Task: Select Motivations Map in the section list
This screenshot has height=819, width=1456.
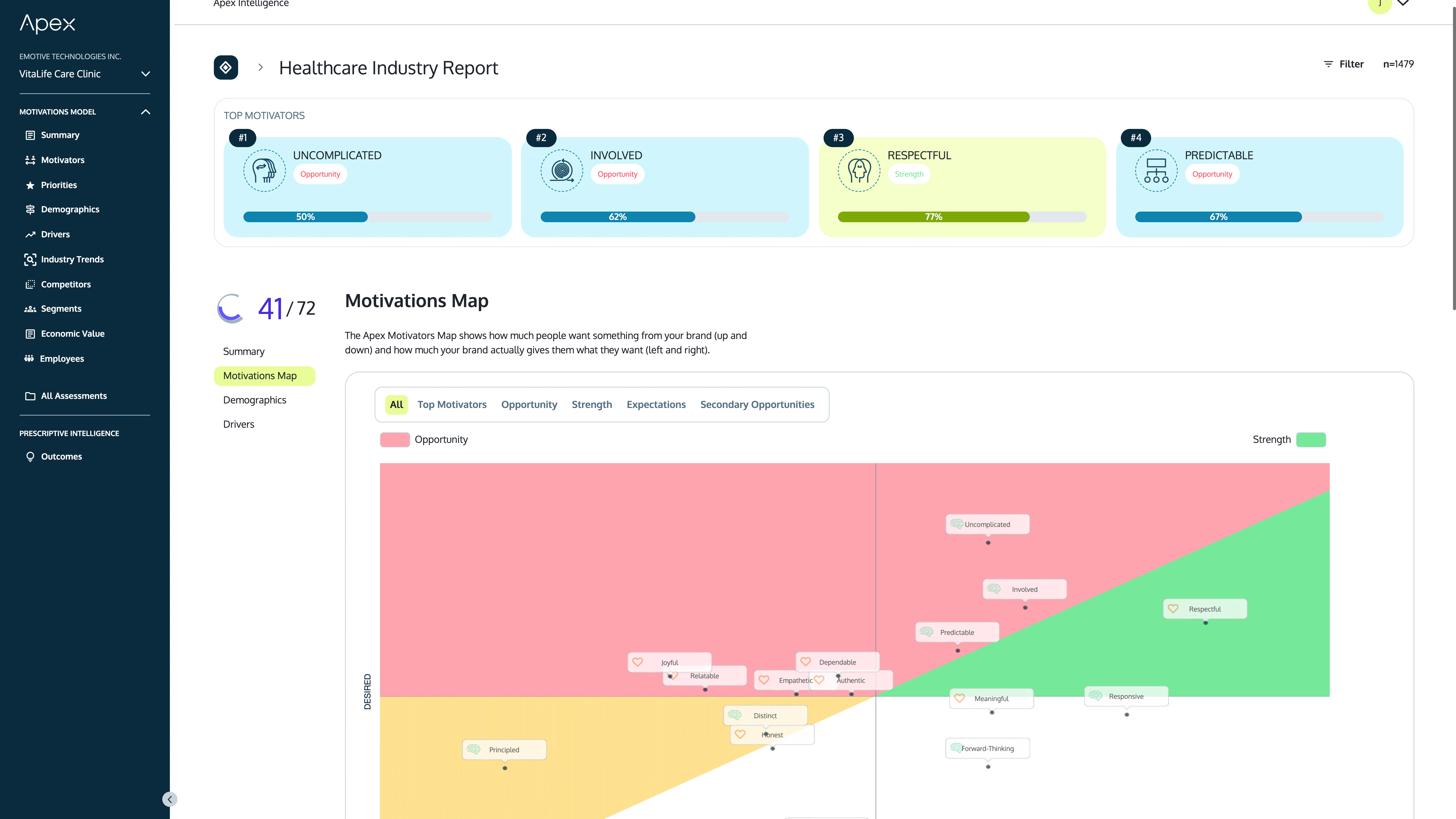Action: coord(264,376)
